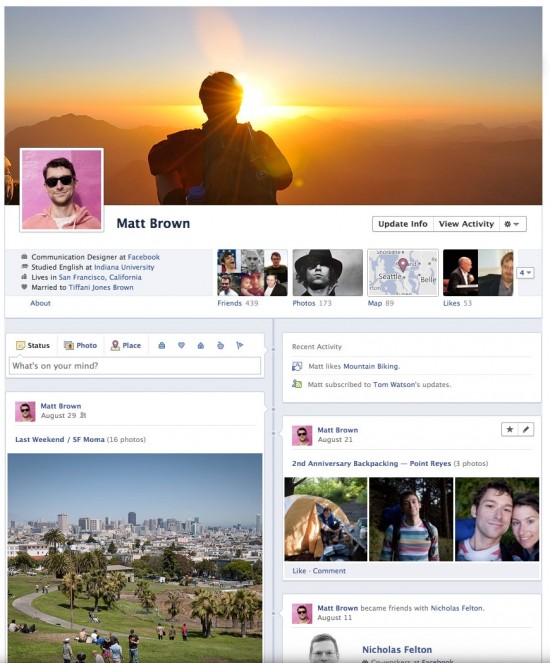Focus the What's on your mind field
550x663 pixels.
coord(135,366)
